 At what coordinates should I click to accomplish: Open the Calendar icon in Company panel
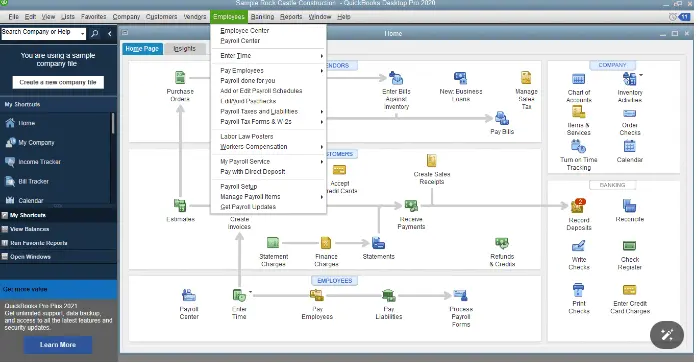[629, 146]
